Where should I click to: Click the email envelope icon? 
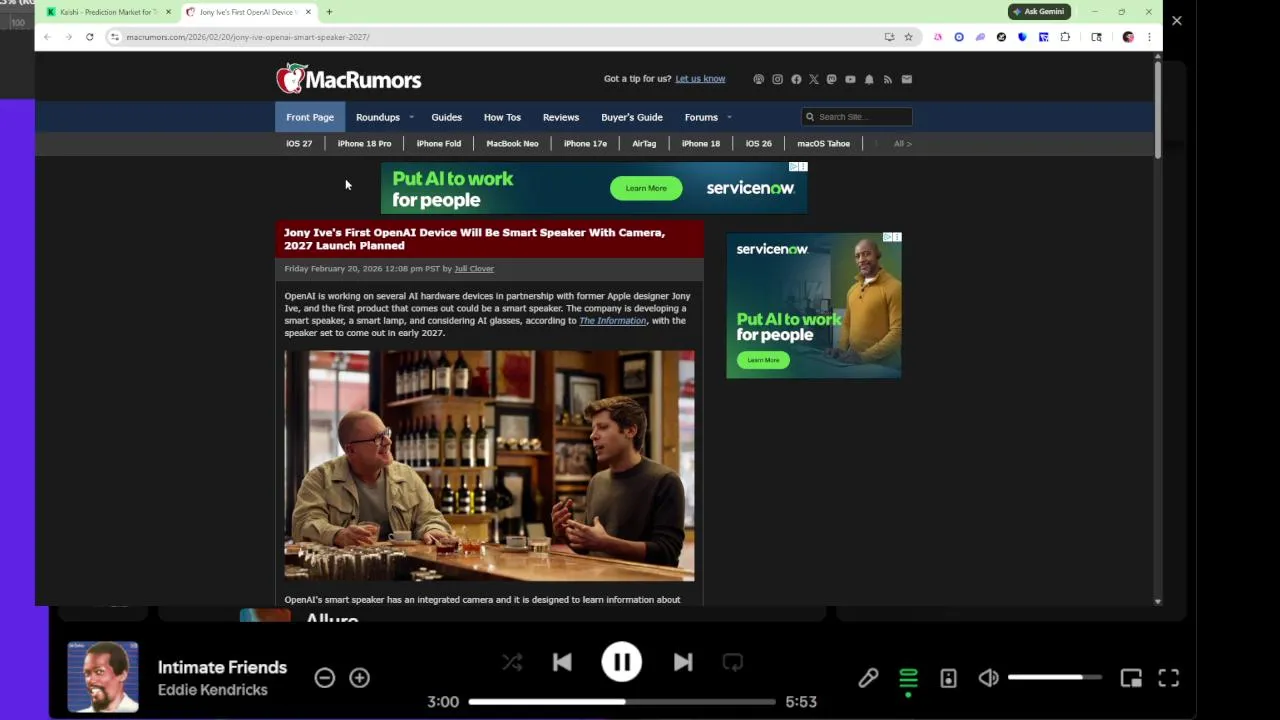[x=907, y=79]
